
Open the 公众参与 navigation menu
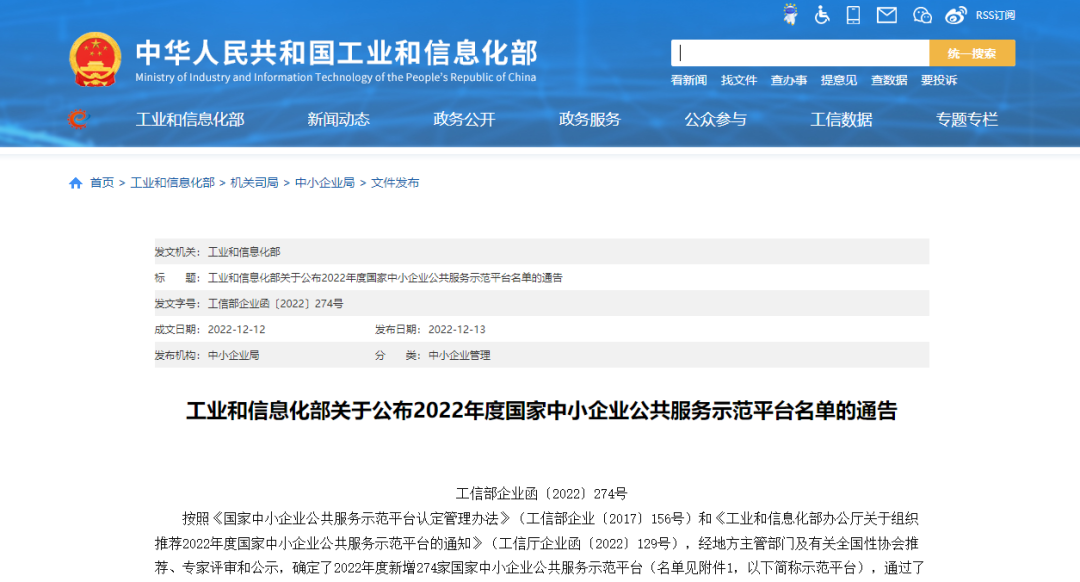716,119
